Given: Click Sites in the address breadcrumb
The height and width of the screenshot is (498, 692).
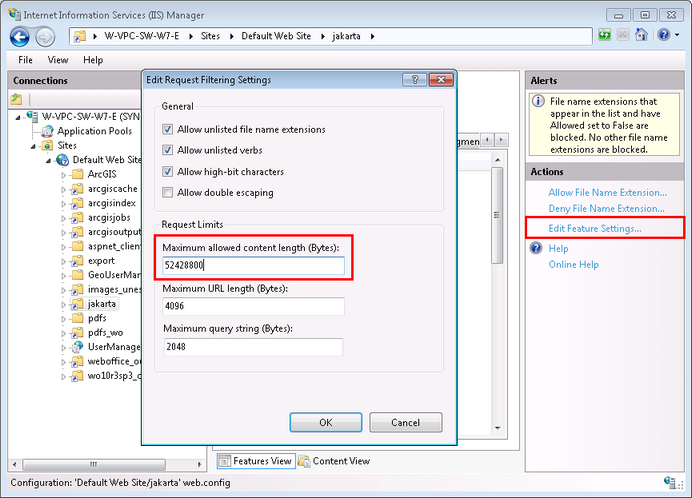Looking at the screenshot, I should 210,36.
